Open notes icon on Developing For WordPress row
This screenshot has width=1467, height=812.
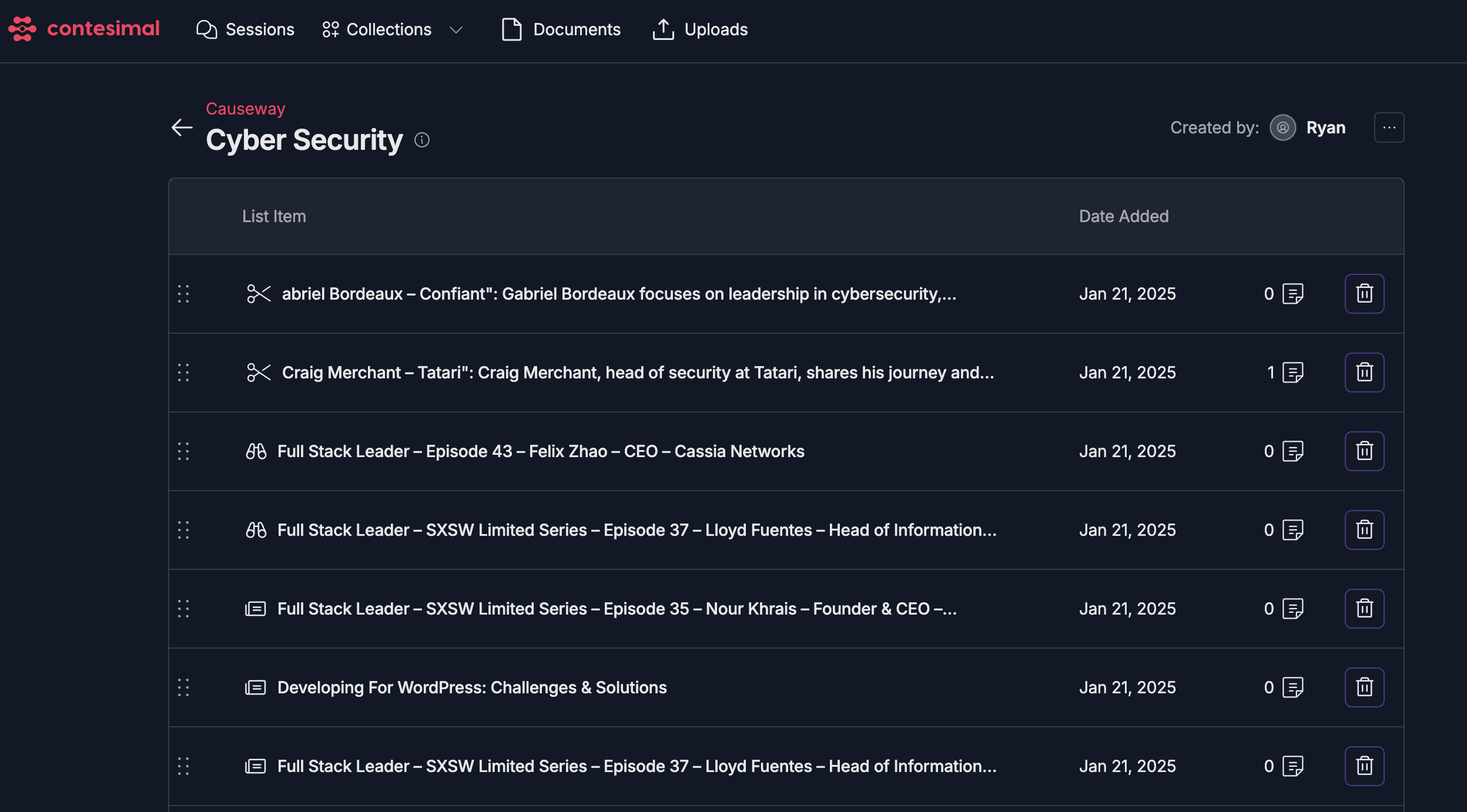(1292, 687)
